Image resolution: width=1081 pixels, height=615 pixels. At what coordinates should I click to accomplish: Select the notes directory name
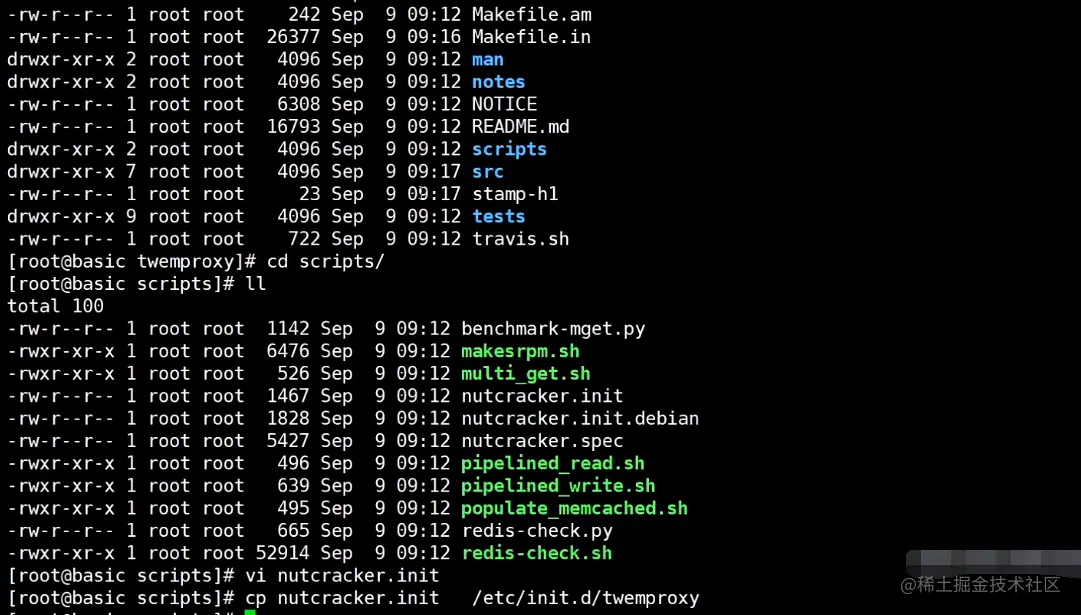pyautogui.click(x=498, y=82)
